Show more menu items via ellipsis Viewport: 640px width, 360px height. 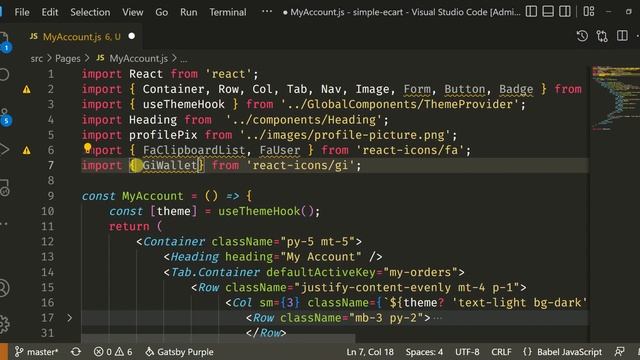point(267,11)
